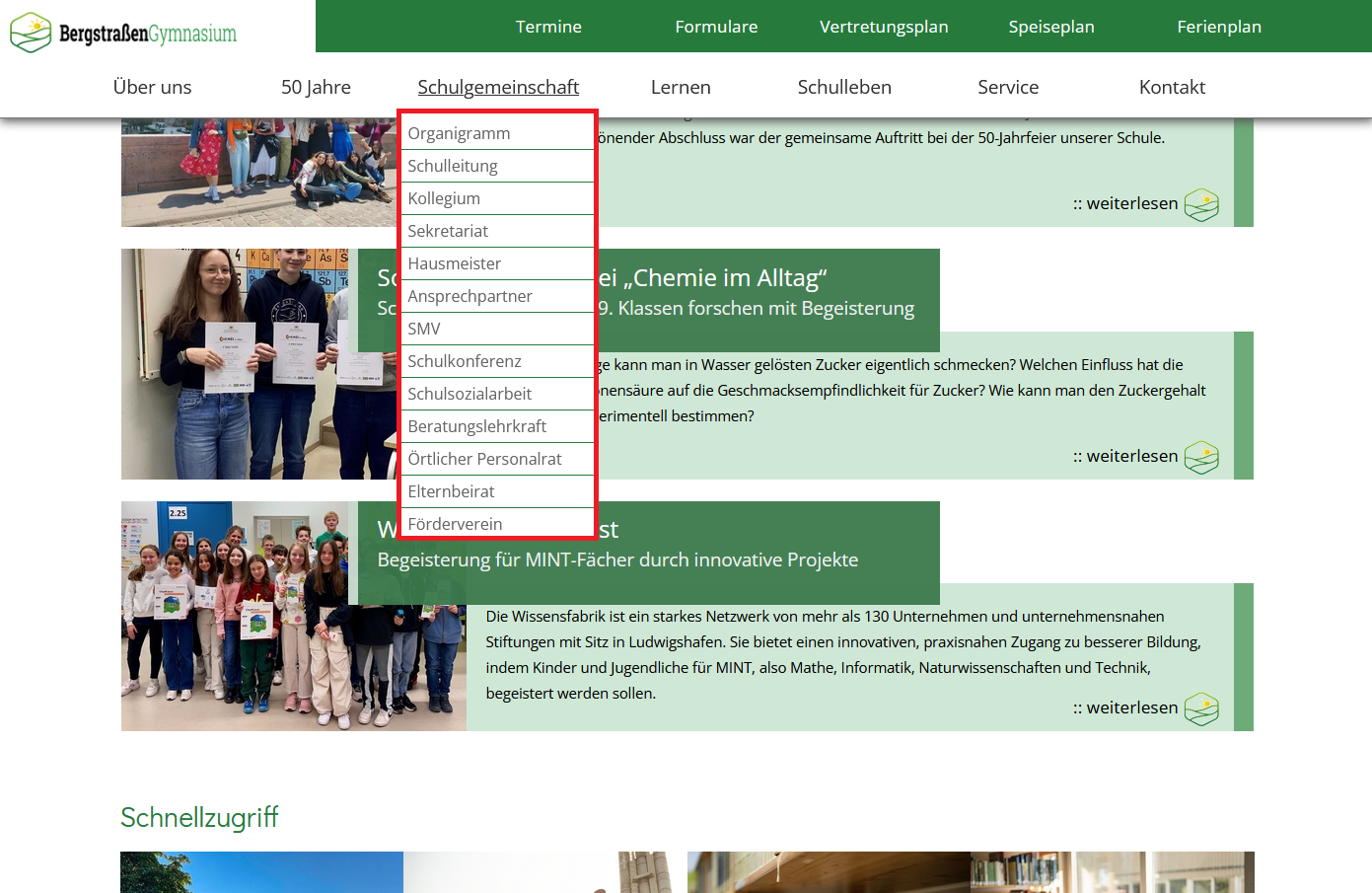Select the Sekretariat menu entry
Screen dimensions: 1372x893
(448, 231)
